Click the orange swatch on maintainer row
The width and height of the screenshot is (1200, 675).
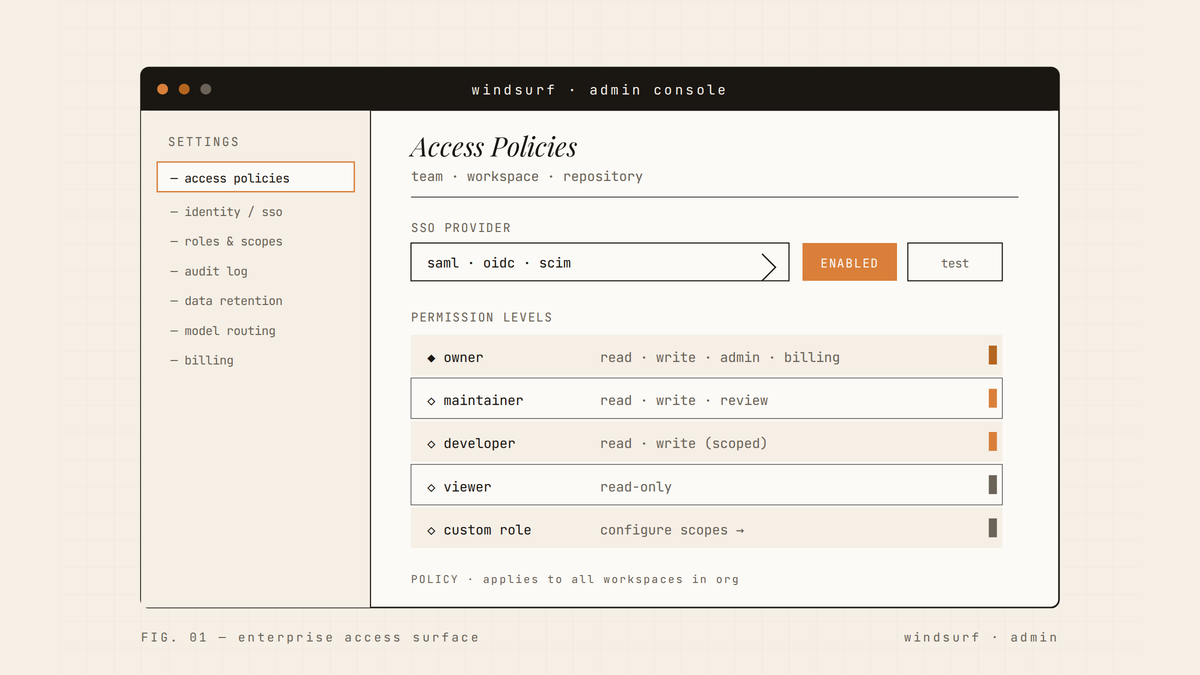pyautogui.click(x=993, y=398)
